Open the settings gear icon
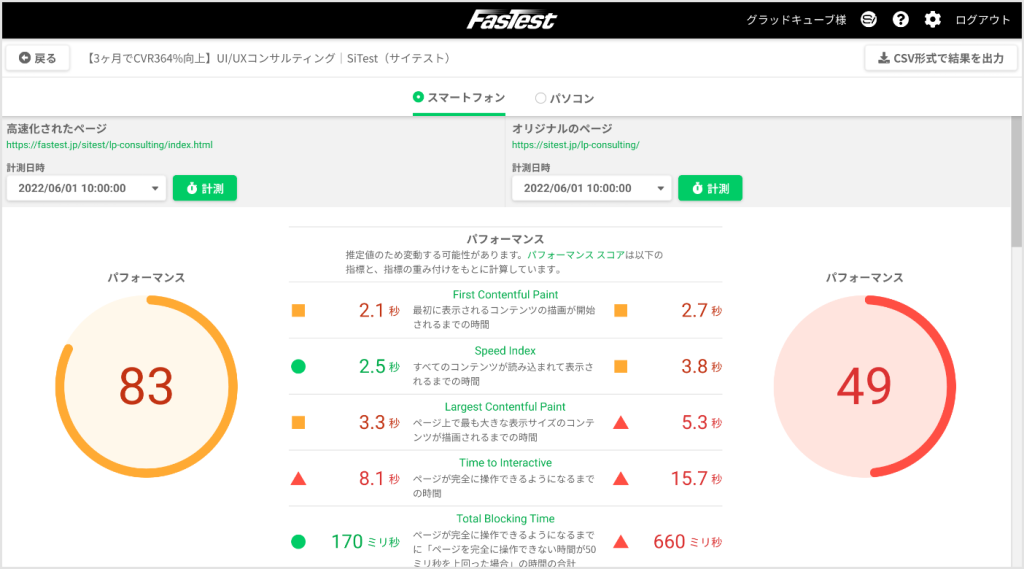Screen dimensions: 1024x569 [933, 20]
